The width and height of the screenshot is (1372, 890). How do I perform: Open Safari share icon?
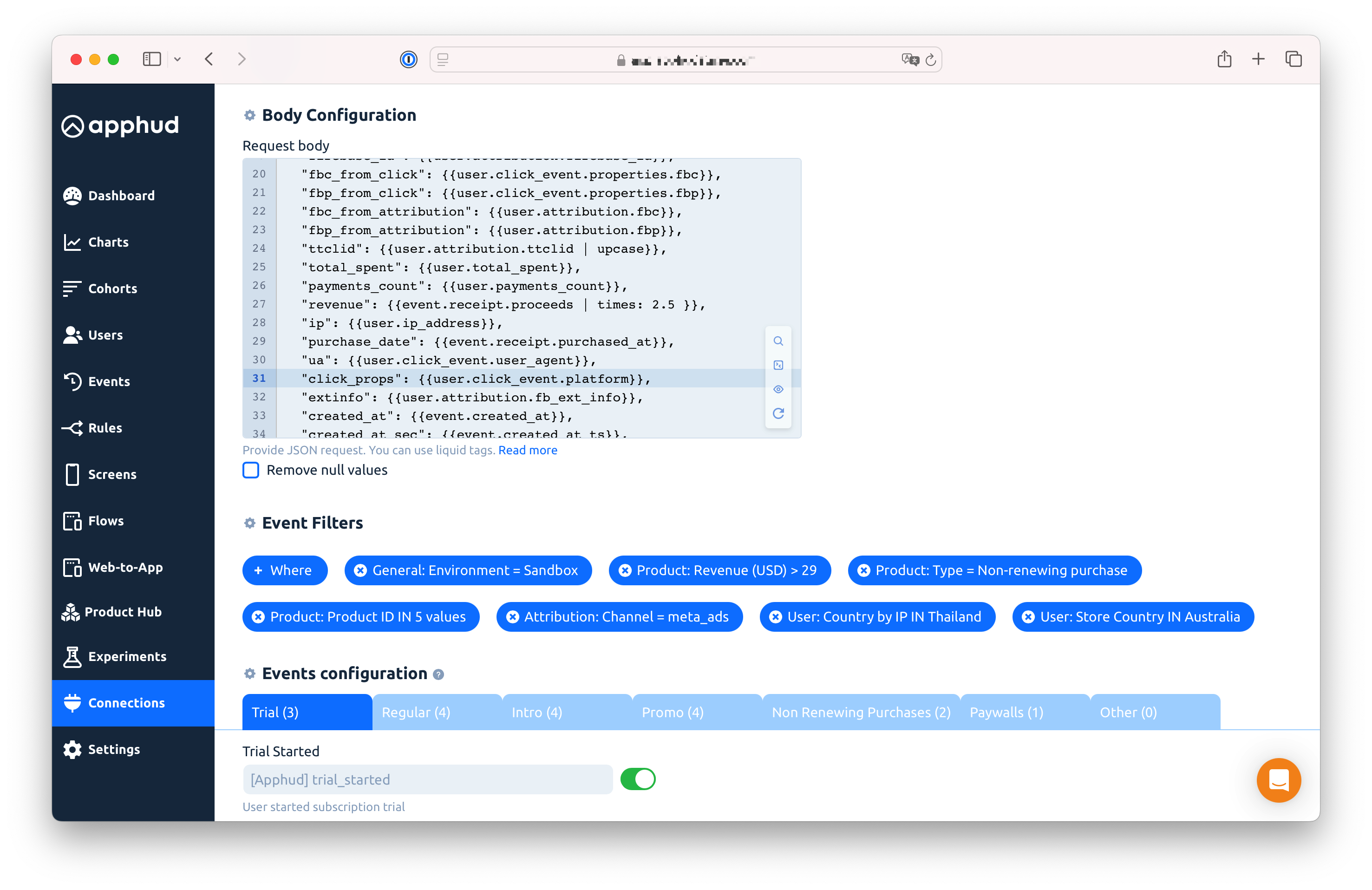(1224, 59)
